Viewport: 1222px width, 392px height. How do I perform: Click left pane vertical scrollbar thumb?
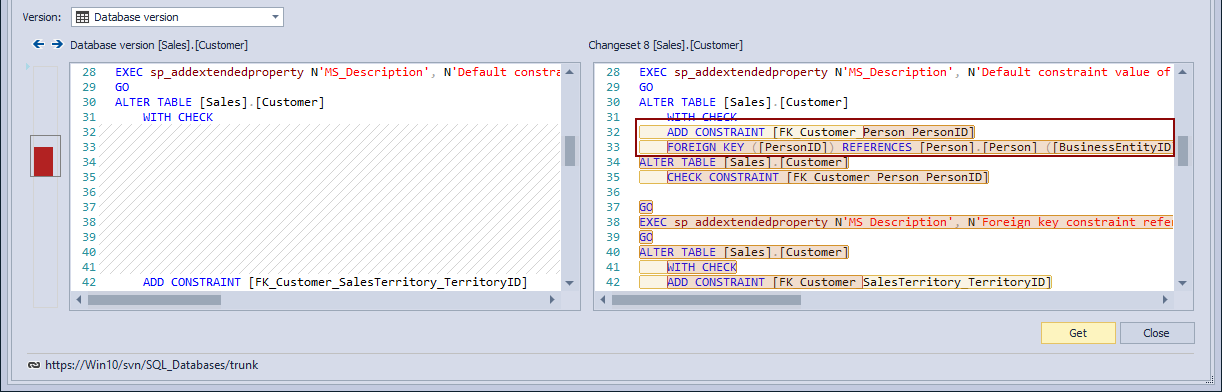[x=570, y=150]
